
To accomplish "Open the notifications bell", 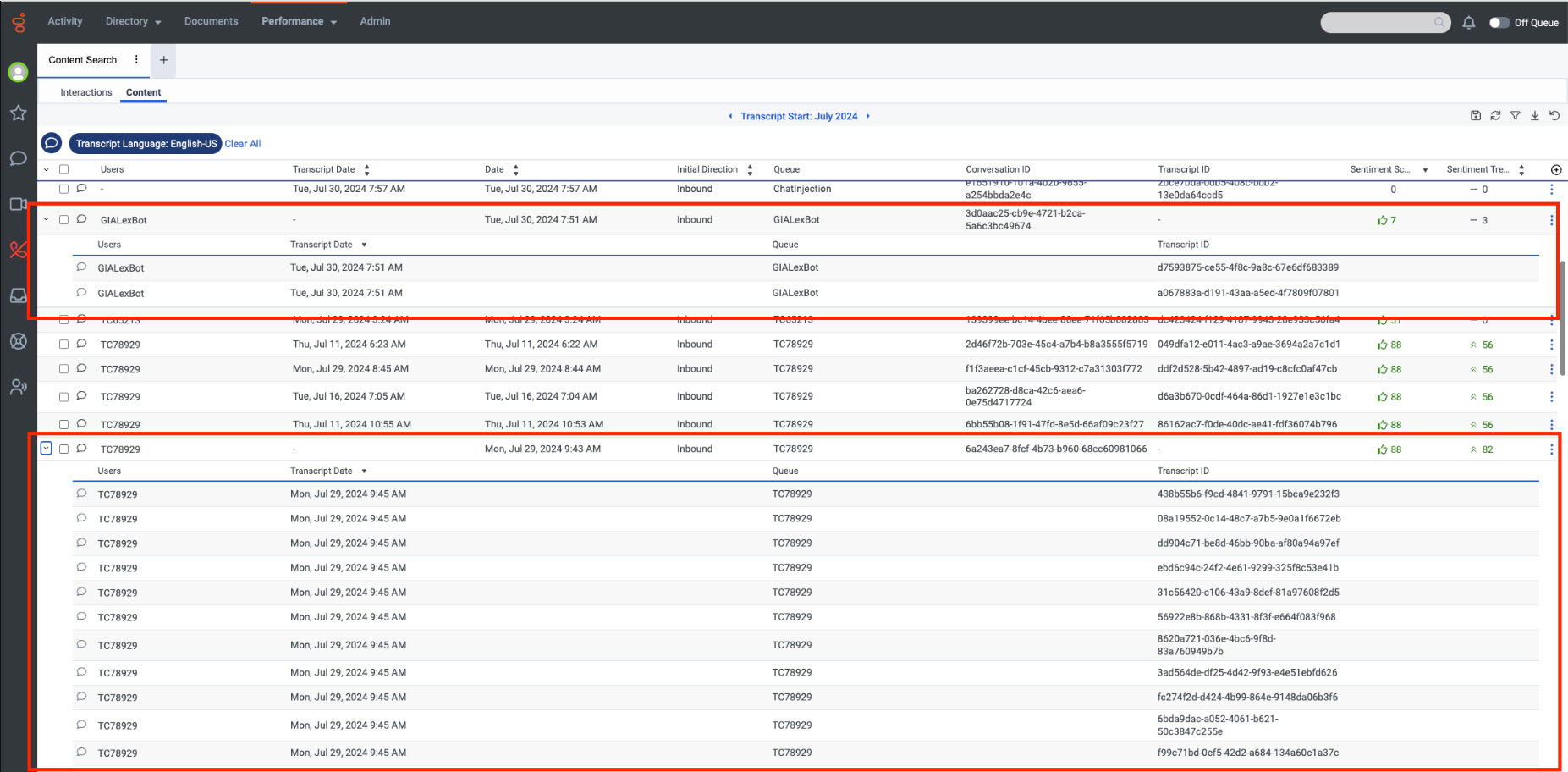I will click(x=1469, y=23).
